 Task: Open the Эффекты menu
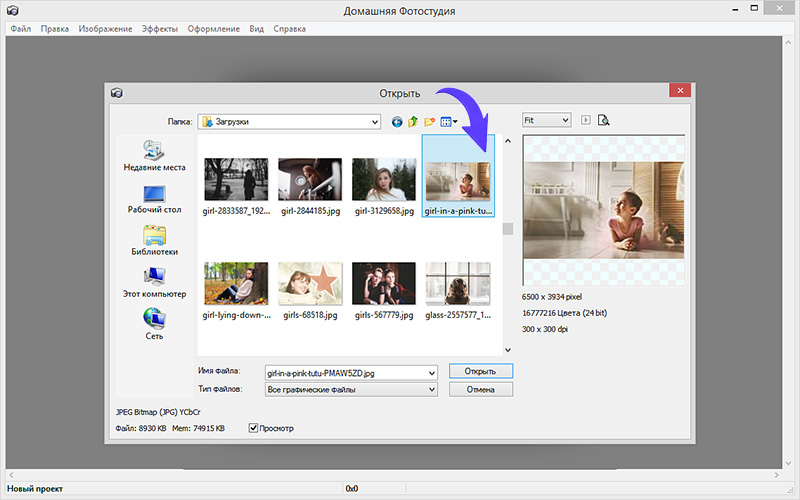(x=159, y=29)
